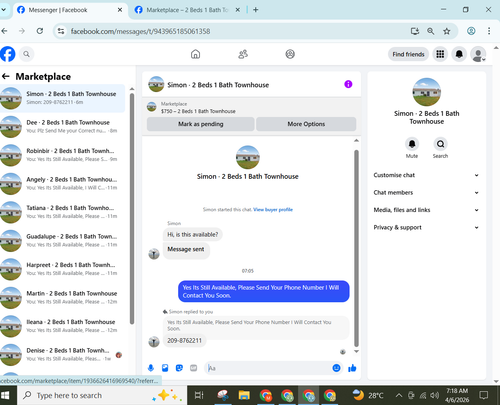
Task: Open Chrome zoom magnifier icon
Action: tap(431, 31)
